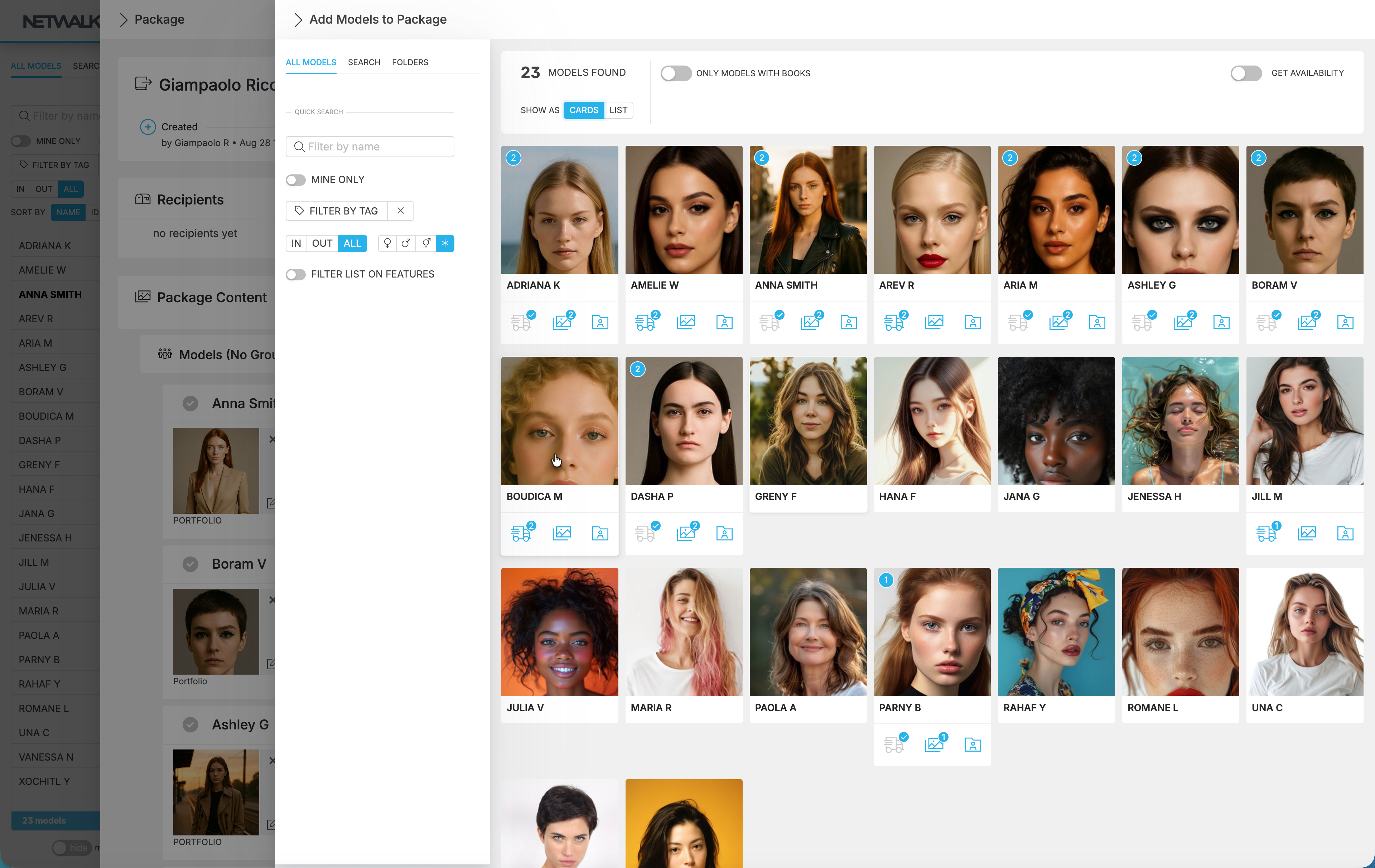Screen dimensions: 1375x868
Task: Turn on Only Models With Books
Action: pos(676,73)
